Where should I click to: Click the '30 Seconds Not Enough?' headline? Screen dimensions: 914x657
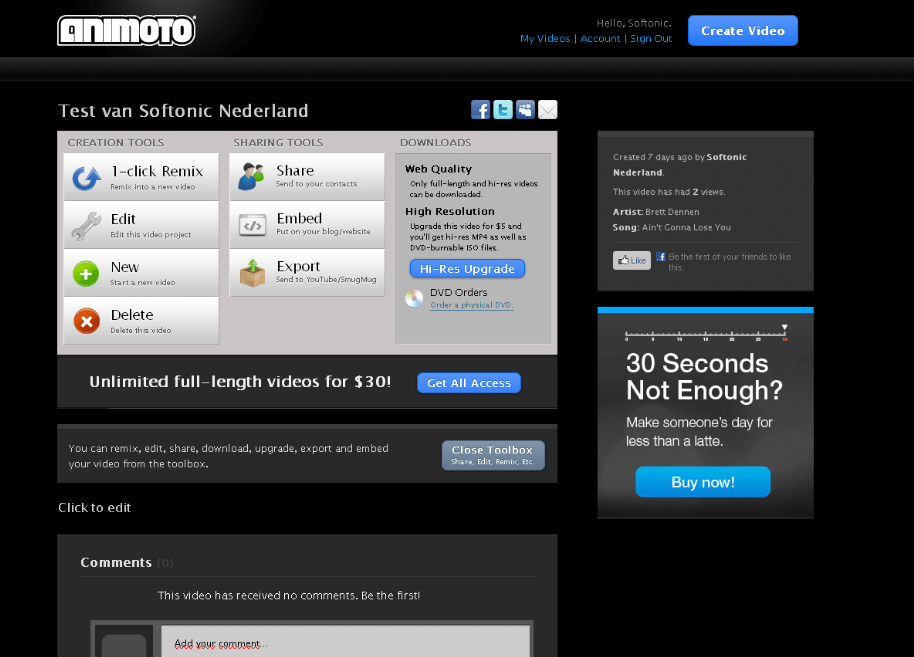pyautogui.click(x=704, y=377)
